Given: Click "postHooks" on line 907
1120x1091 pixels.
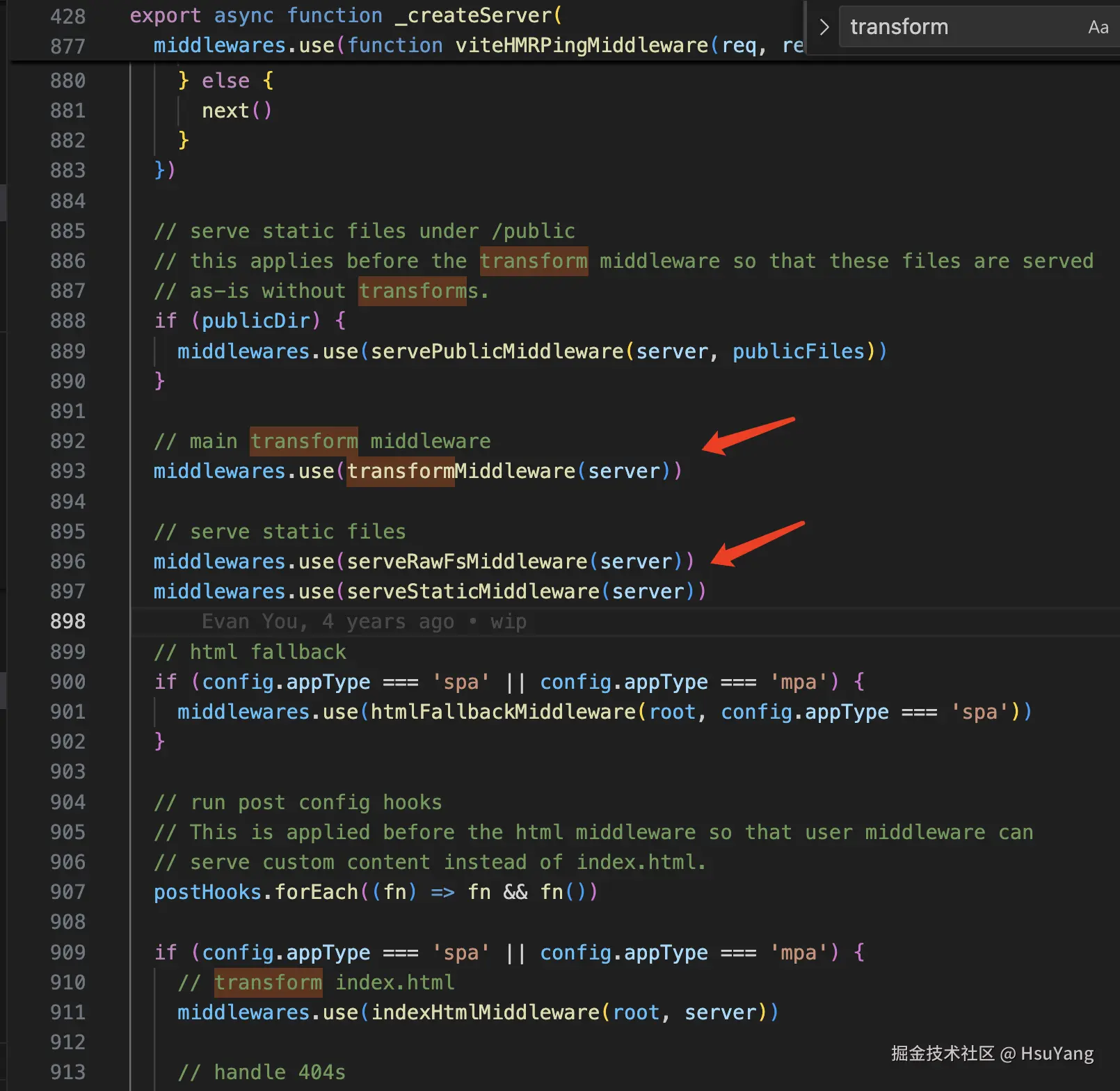Looking at the screenshot, I should pyautogui.click(x=207, y=892).
